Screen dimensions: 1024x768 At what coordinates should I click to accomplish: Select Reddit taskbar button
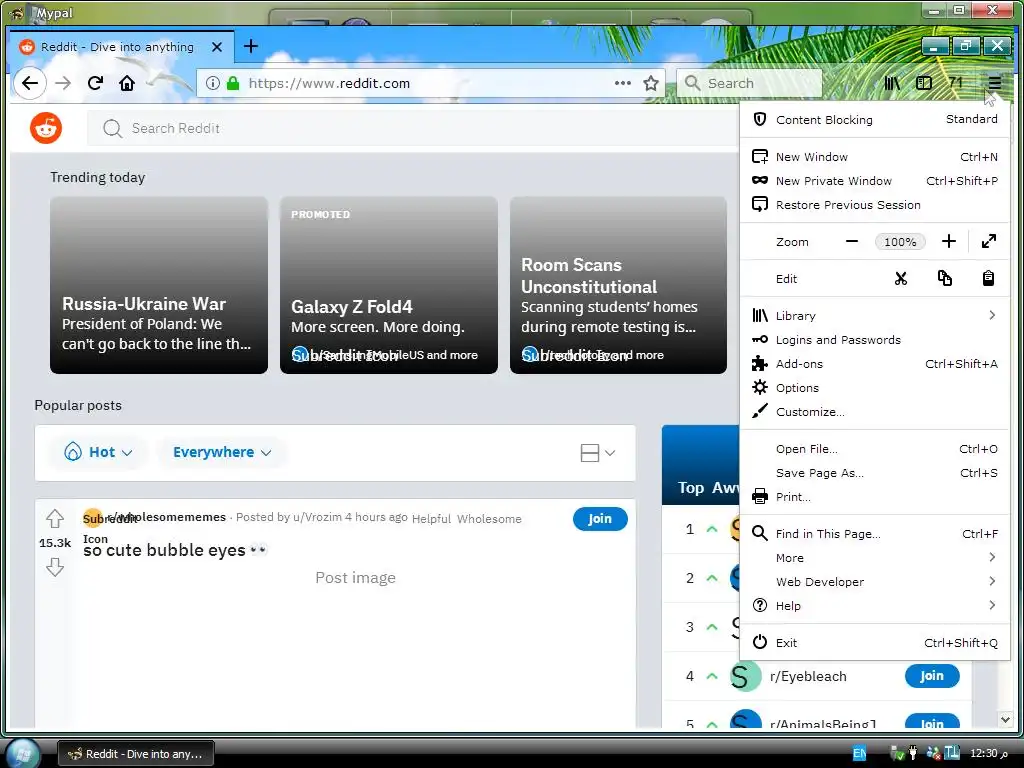(136, 754)
